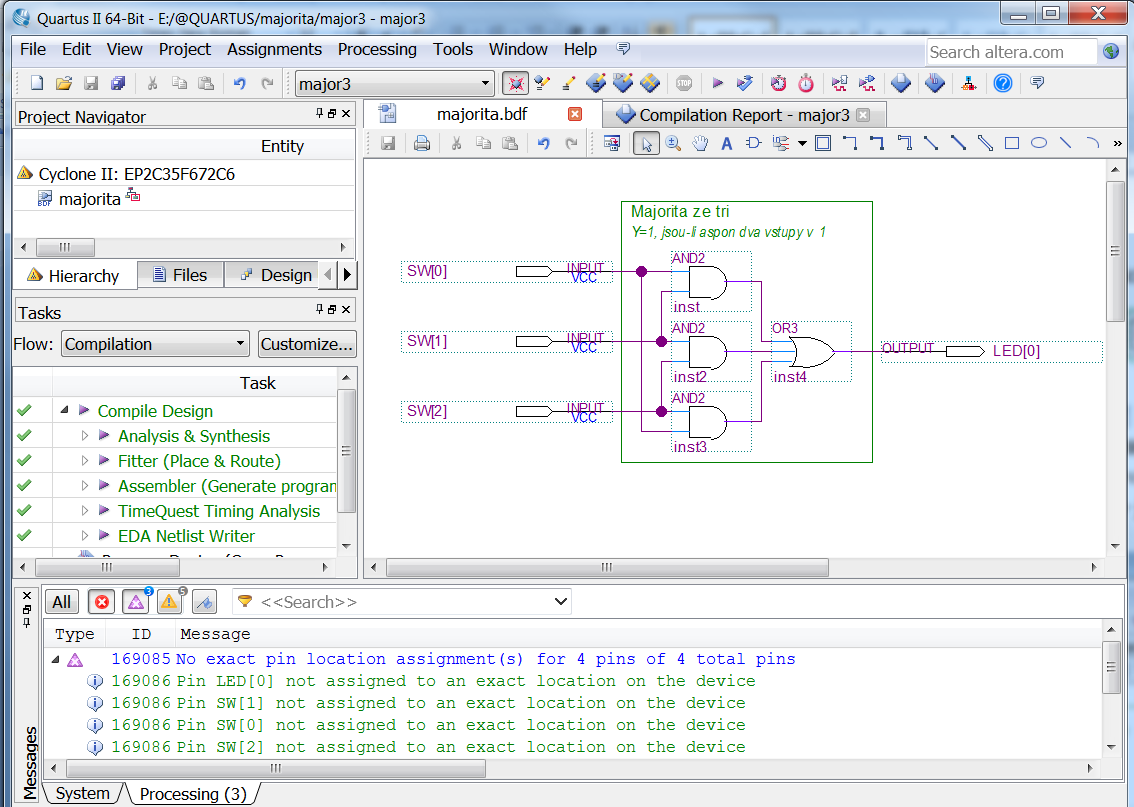The width and height of the screenshot is (1134, 807).
Task: Select the Rectangle drawing tool
Action: [x=1012, y=143]
